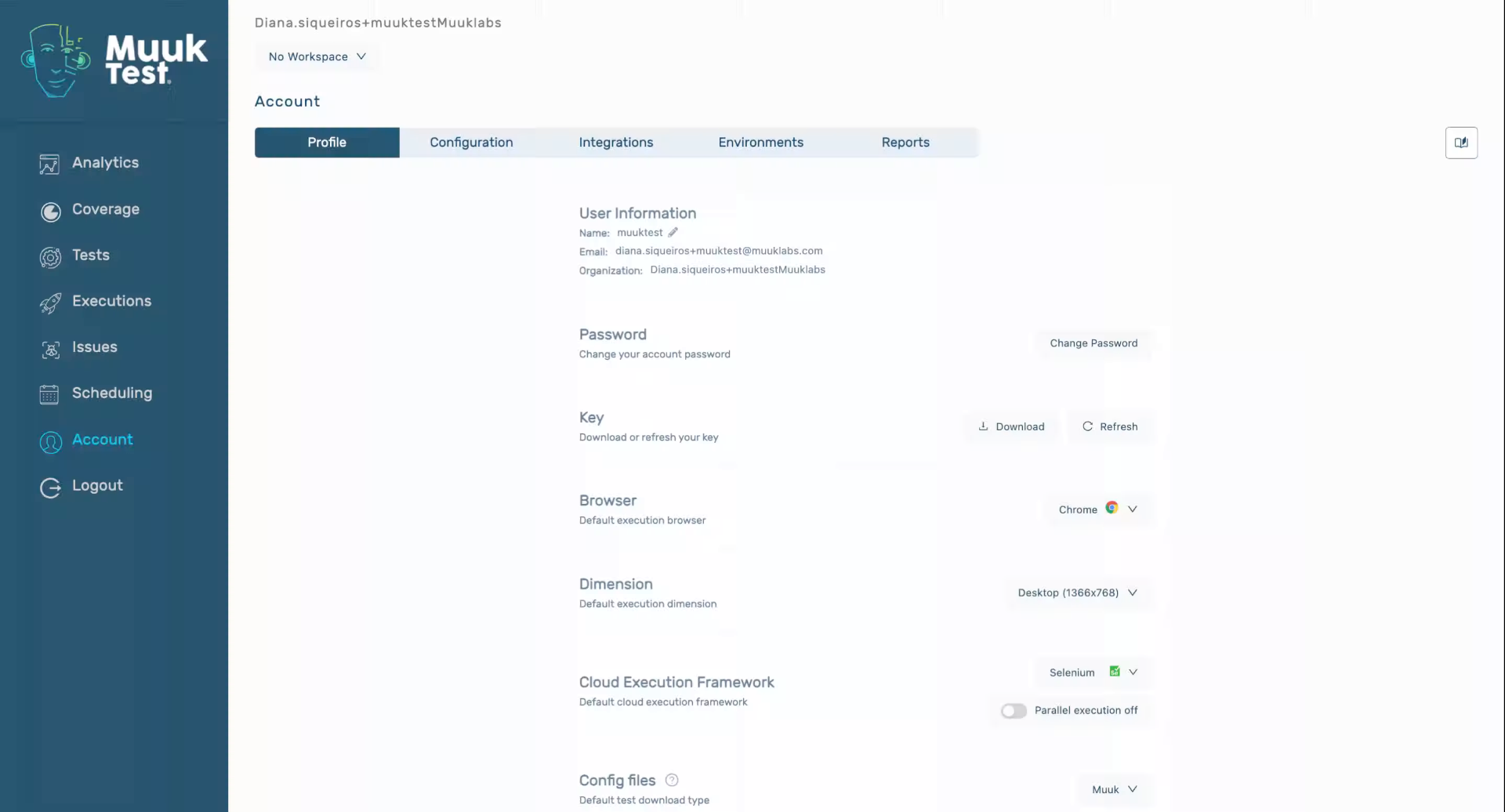The height and width of the screenshot is (812, 1505).
Task: Click the Scheduling calendar icon
Action: pyautogui.click(x=49, y=394)
